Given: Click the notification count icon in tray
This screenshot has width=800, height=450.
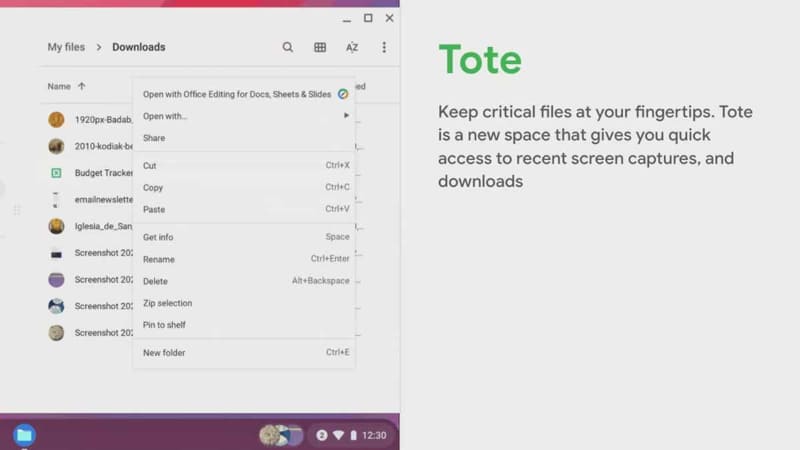Looking at the screenshot, I should [x=321, y=435].
